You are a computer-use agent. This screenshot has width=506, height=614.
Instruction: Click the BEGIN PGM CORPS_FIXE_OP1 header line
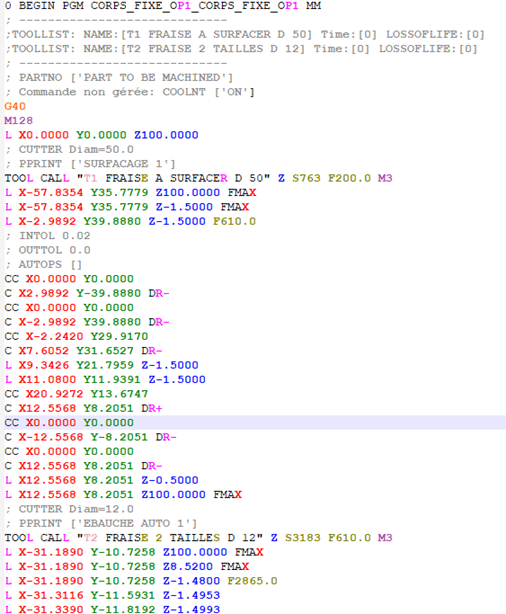click(x=163, y=6)
